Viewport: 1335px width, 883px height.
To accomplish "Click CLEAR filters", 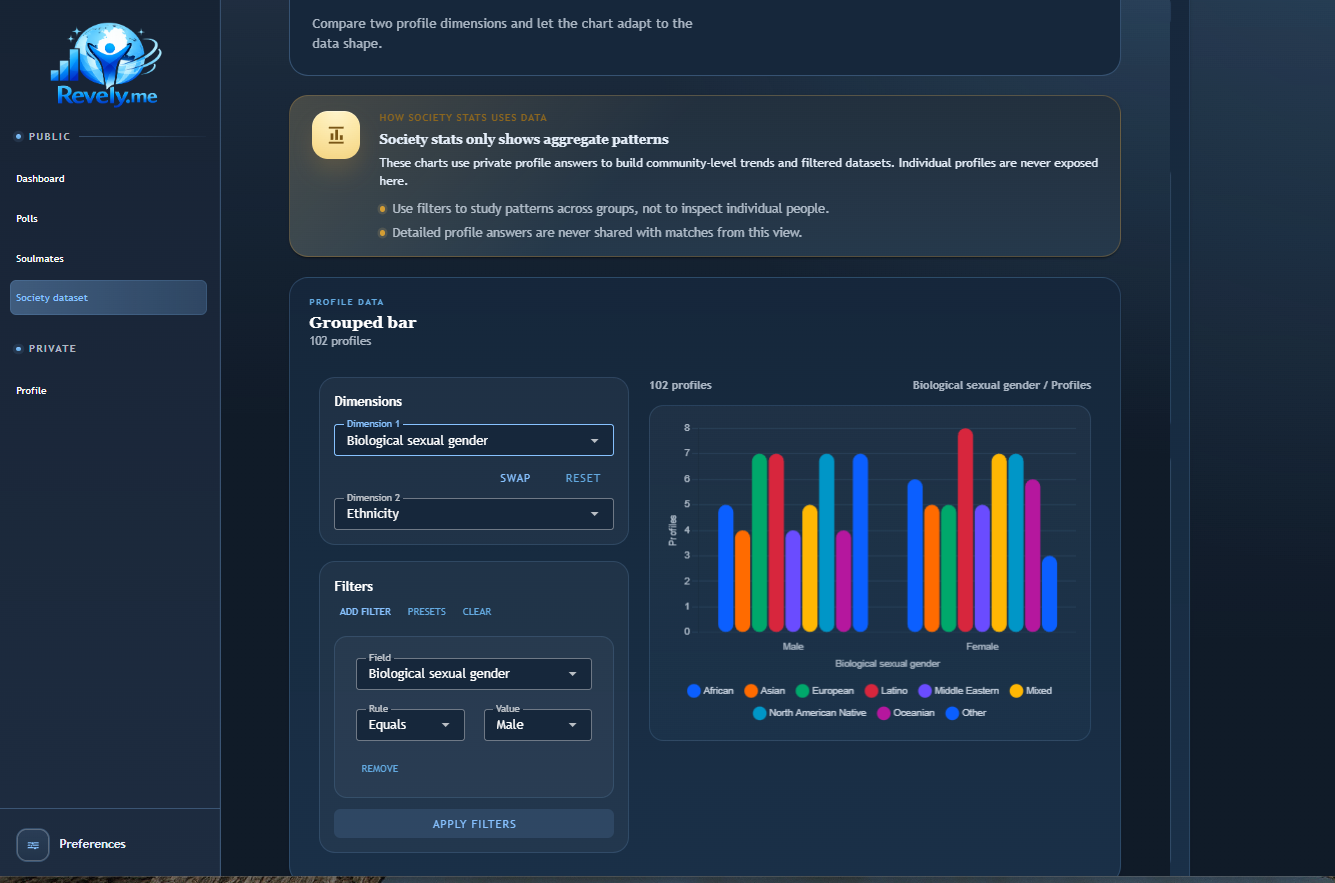I will click(x=477, y=612).
